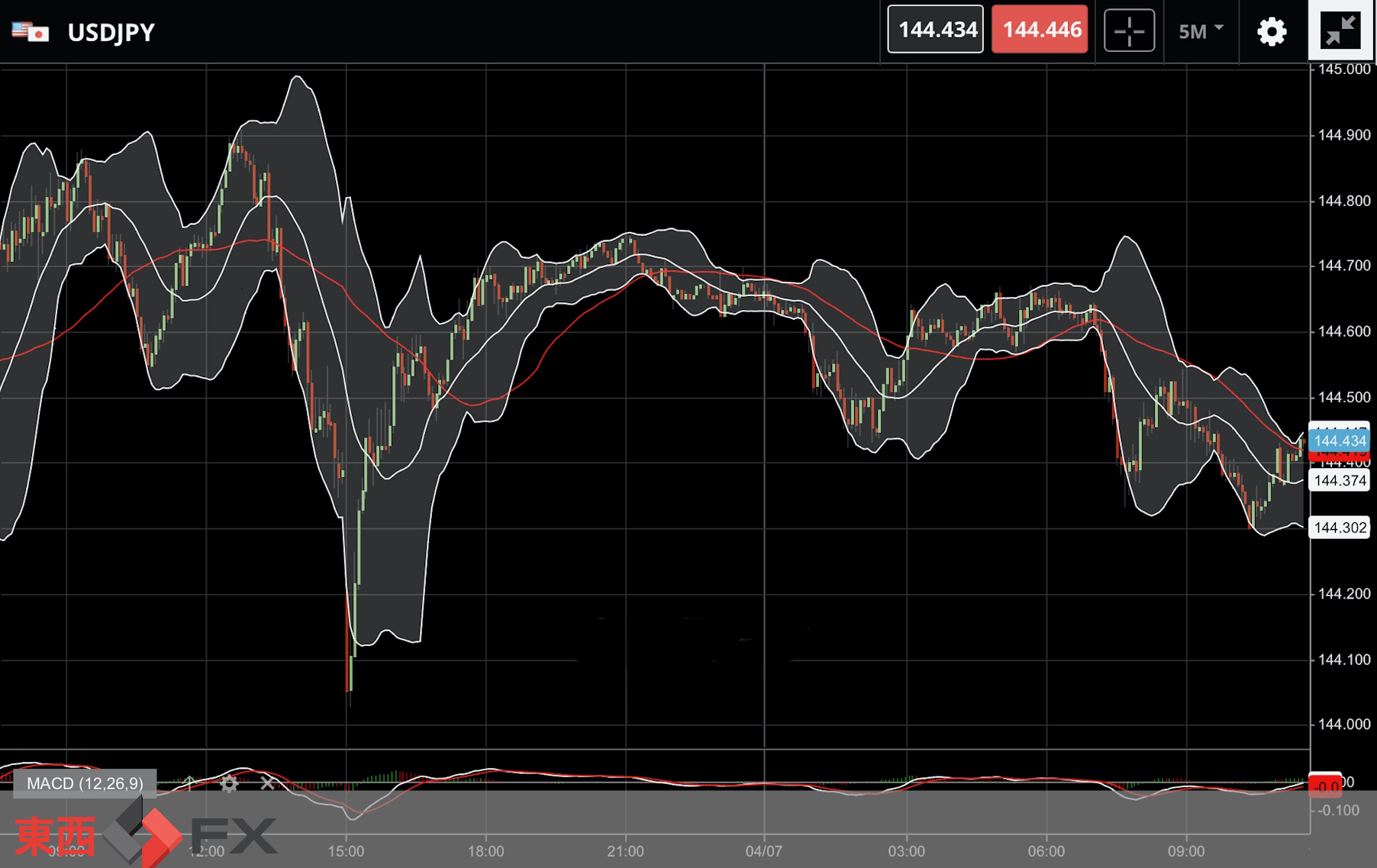Move MACD panel up with arrow
Screen dimensions: 1377x868
pyautogui.click(x=189, y=783)
